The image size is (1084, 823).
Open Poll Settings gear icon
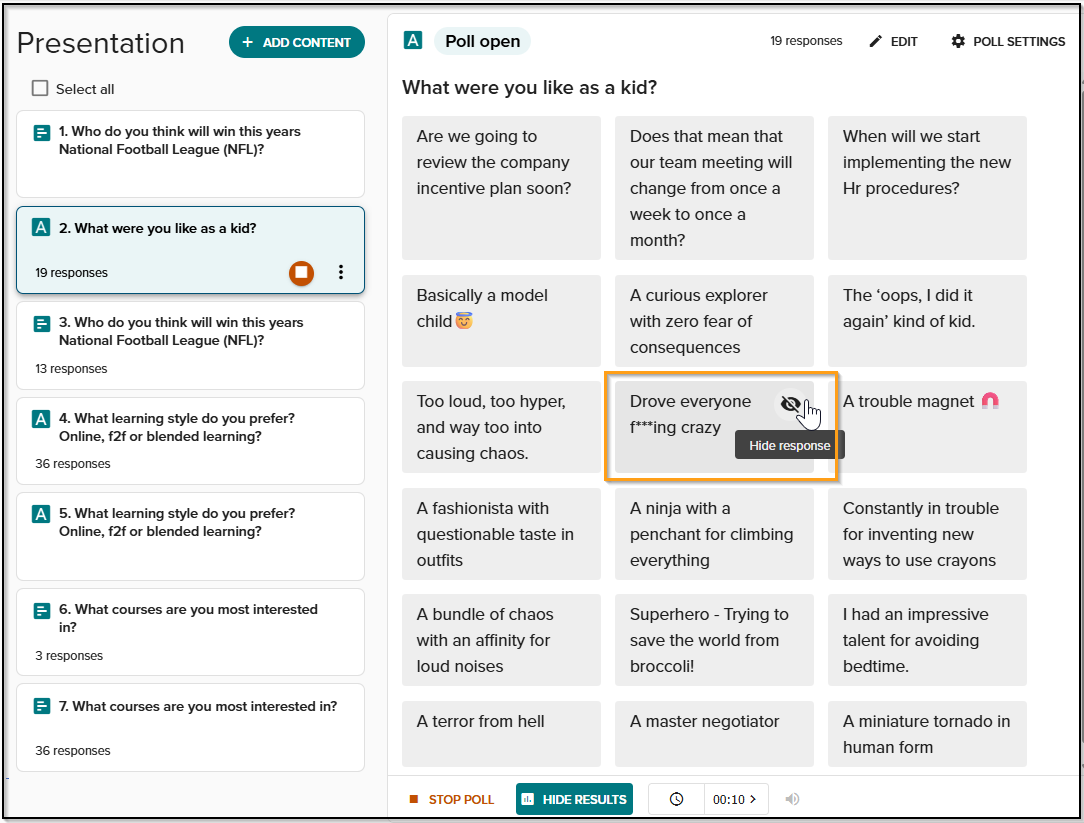[957, 41]
